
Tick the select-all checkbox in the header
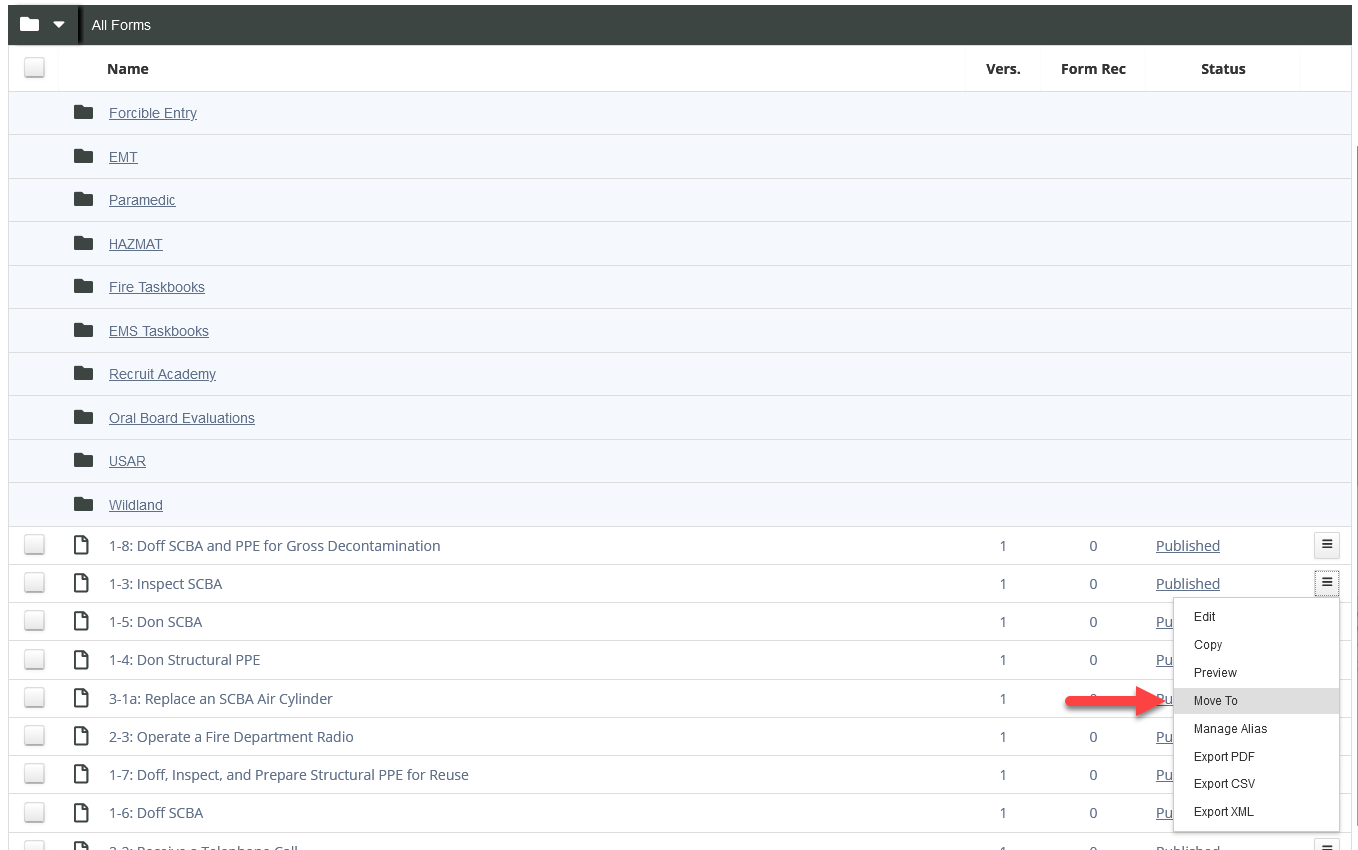[x=35, y=68]
